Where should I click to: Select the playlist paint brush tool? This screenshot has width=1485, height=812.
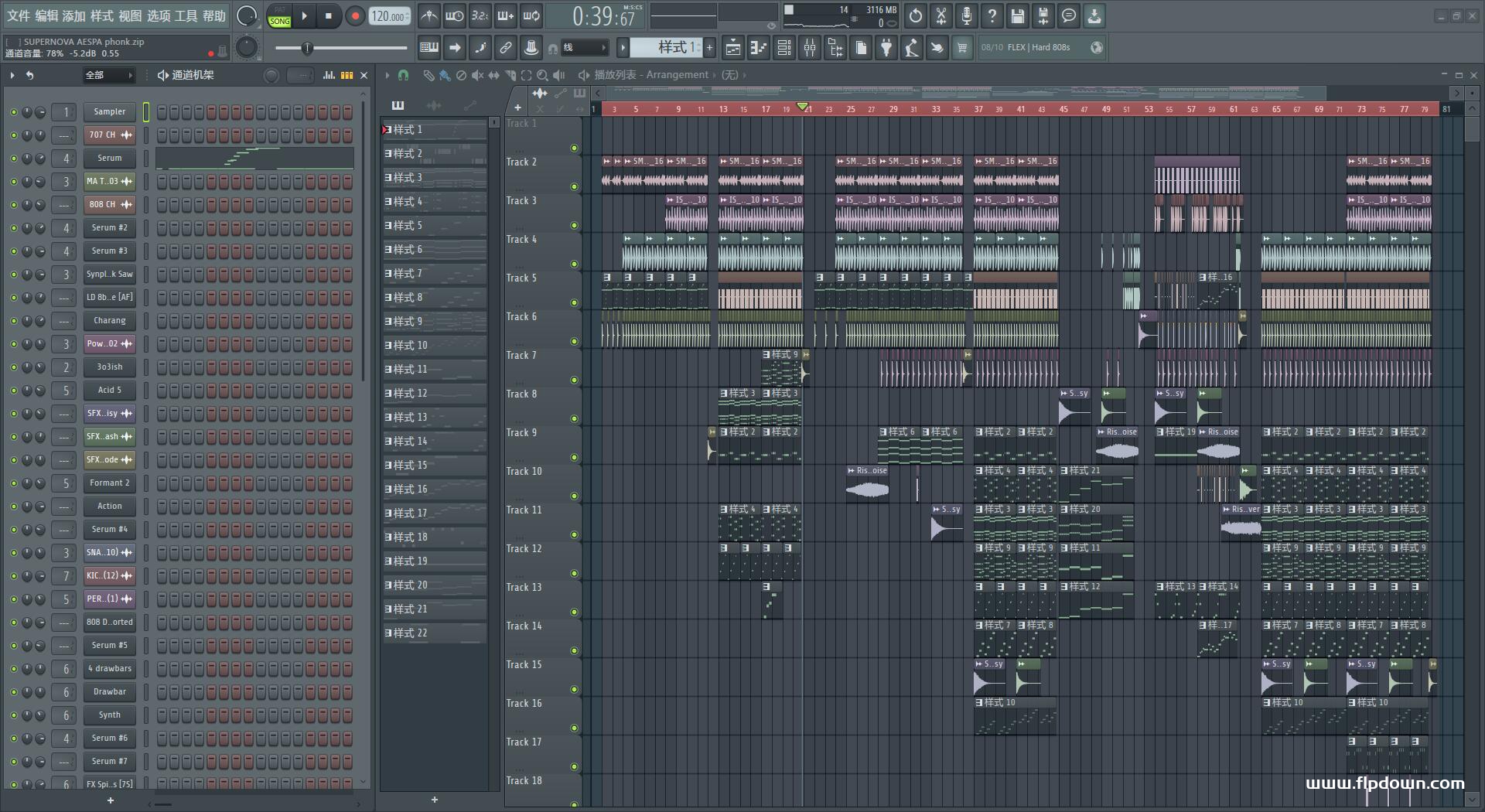pyautogui.click(x=444, y=75)
